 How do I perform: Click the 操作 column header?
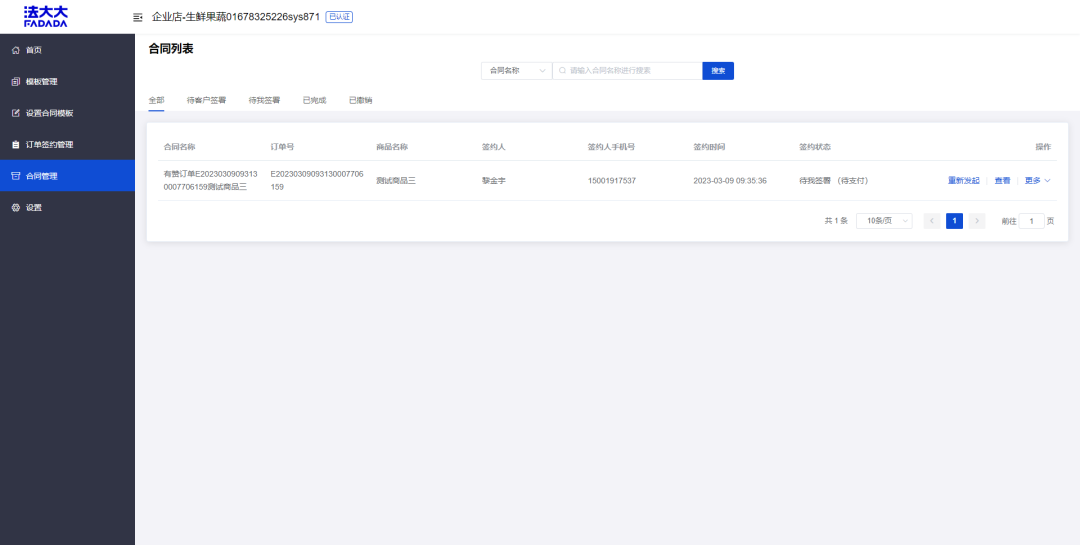(x=1043, y=147)
